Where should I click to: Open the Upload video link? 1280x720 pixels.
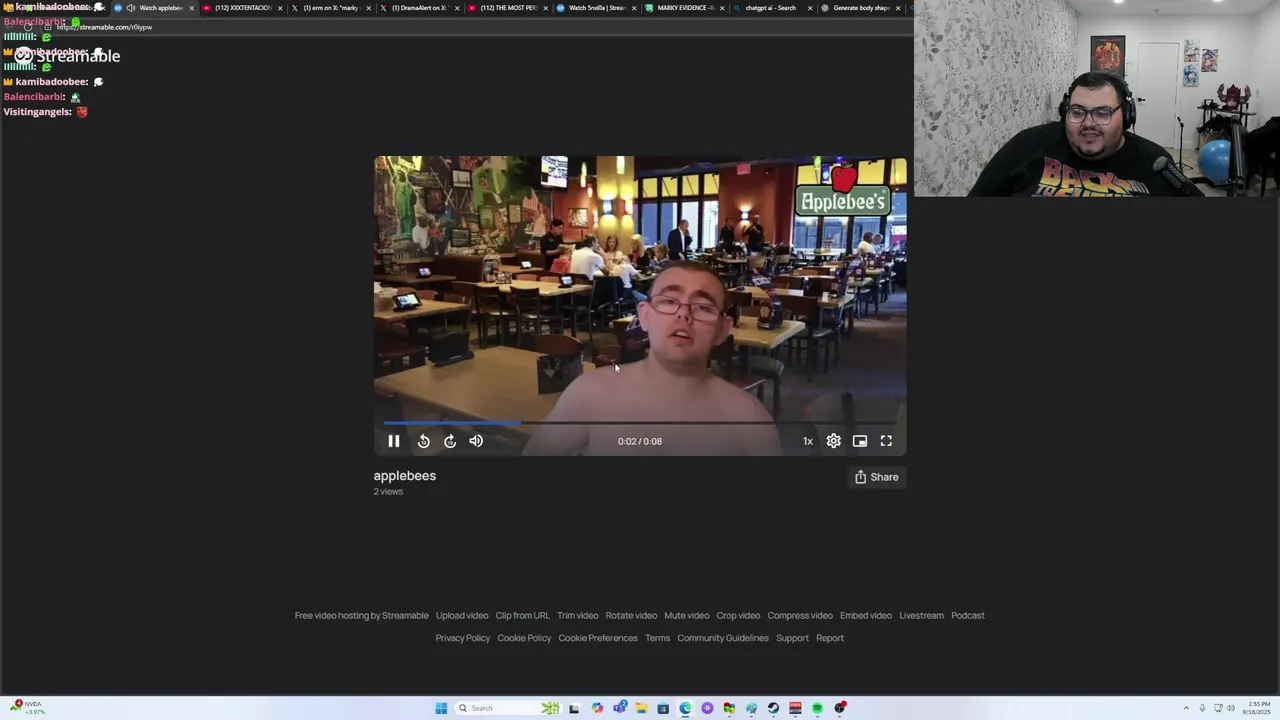(462, 616)
